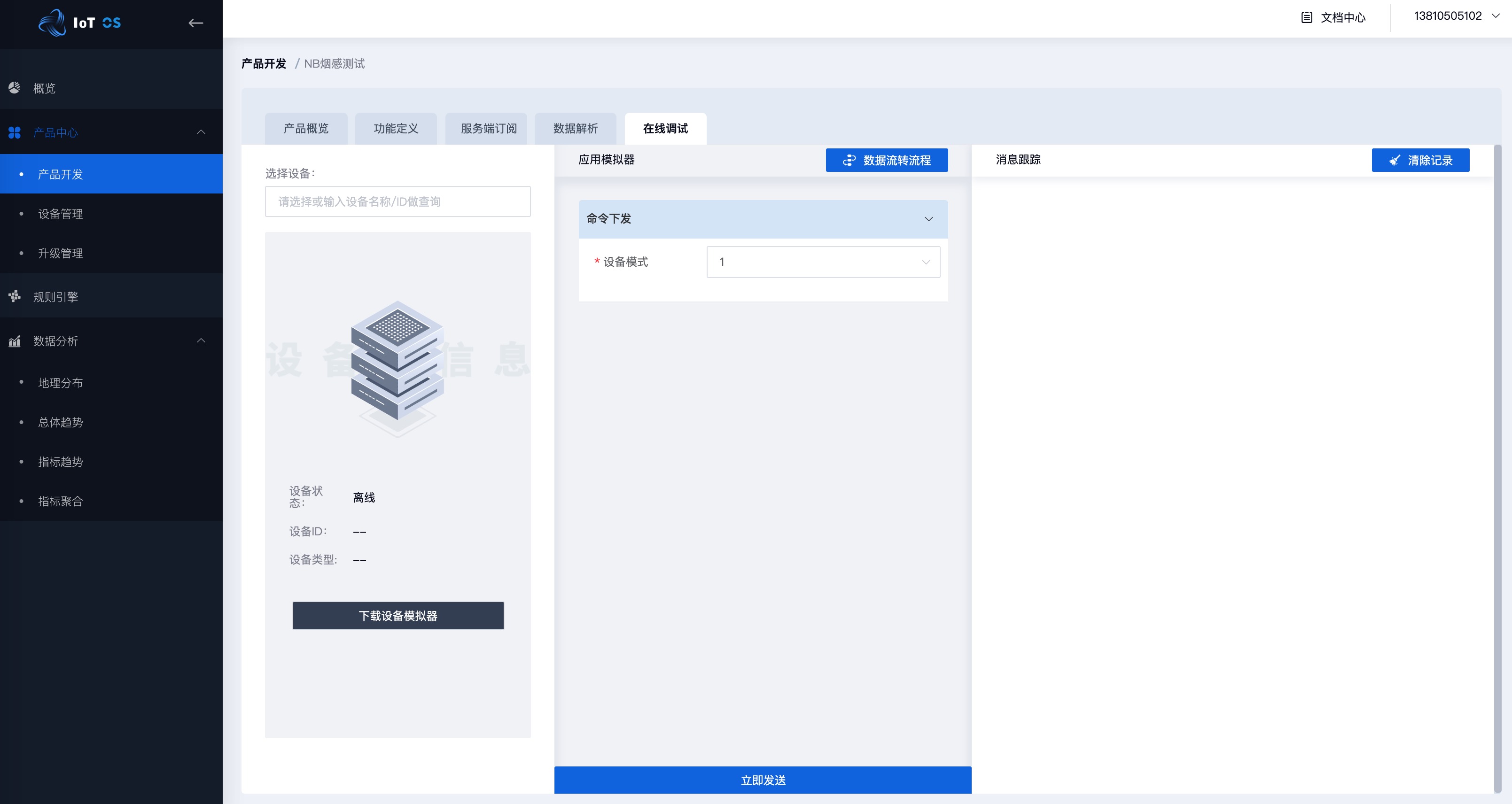Open the 设备模式 dropdown
The height and width of the screenshot is (804, 1512).
822,262
